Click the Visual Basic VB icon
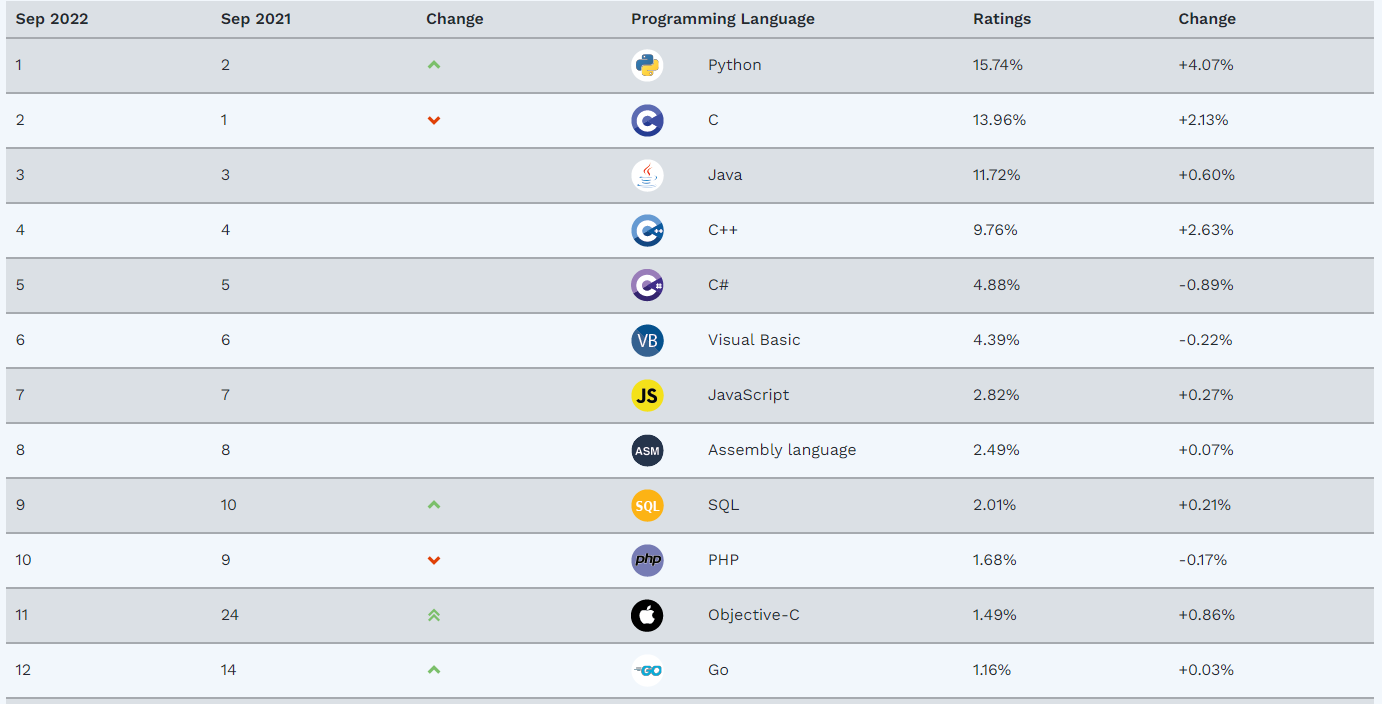The height and width of the screenshot is (704, 1382). [x=647, y=340]
